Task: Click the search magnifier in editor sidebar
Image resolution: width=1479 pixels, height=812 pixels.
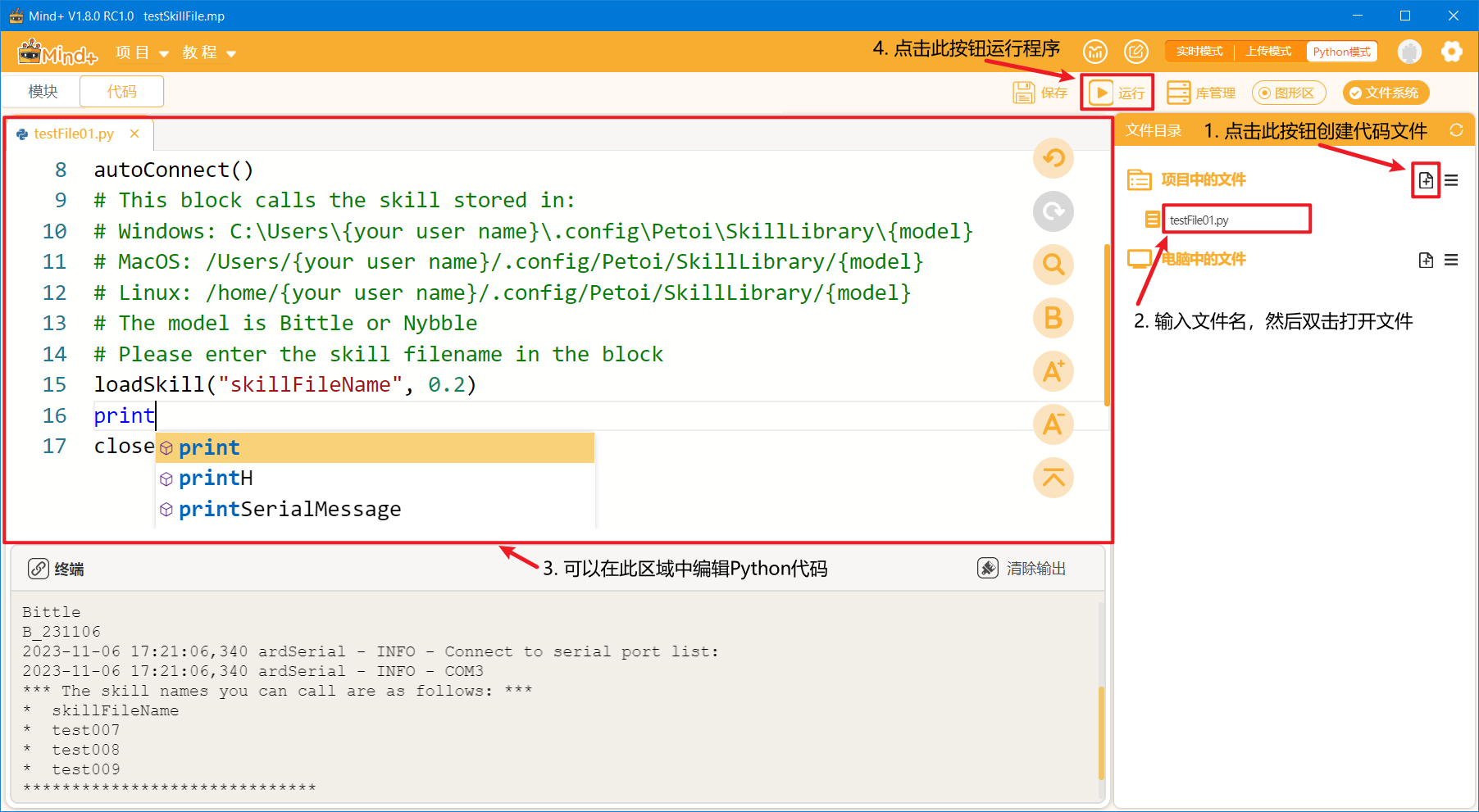Action: point(1054,265)
